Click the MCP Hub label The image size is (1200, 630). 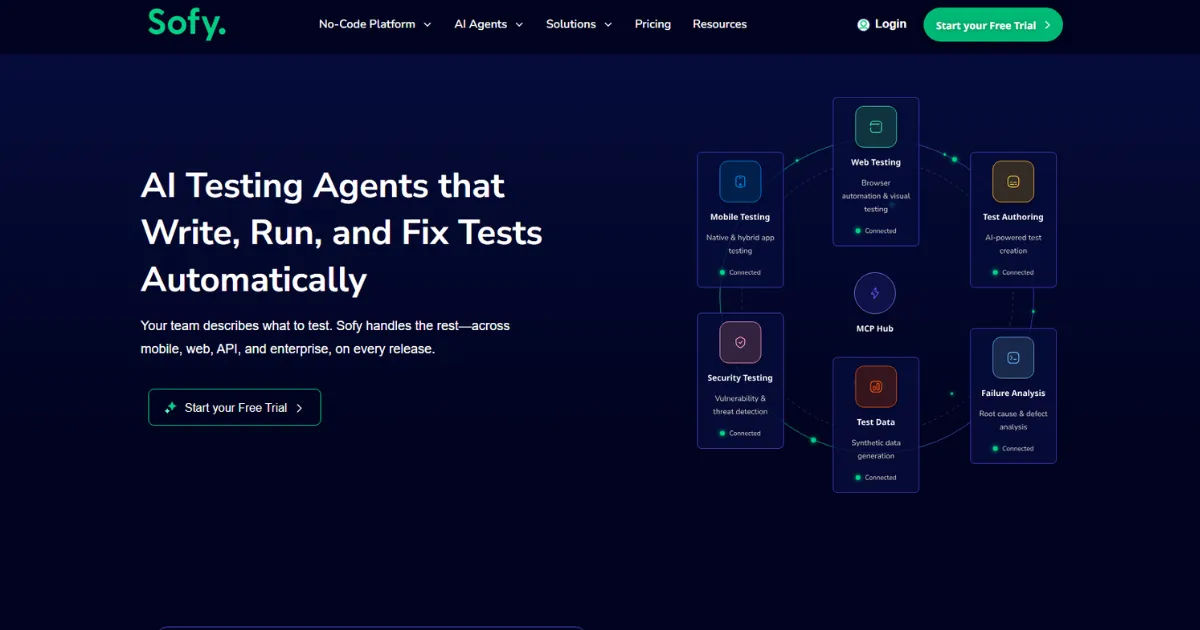[x=876, y=329]
